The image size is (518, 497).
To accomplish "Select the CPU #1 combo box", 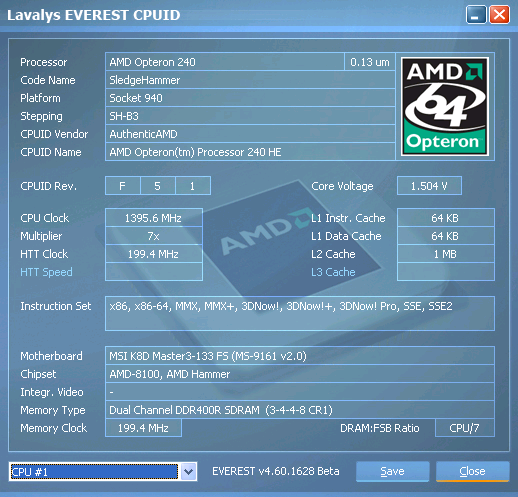I will [x=103, y=472].
